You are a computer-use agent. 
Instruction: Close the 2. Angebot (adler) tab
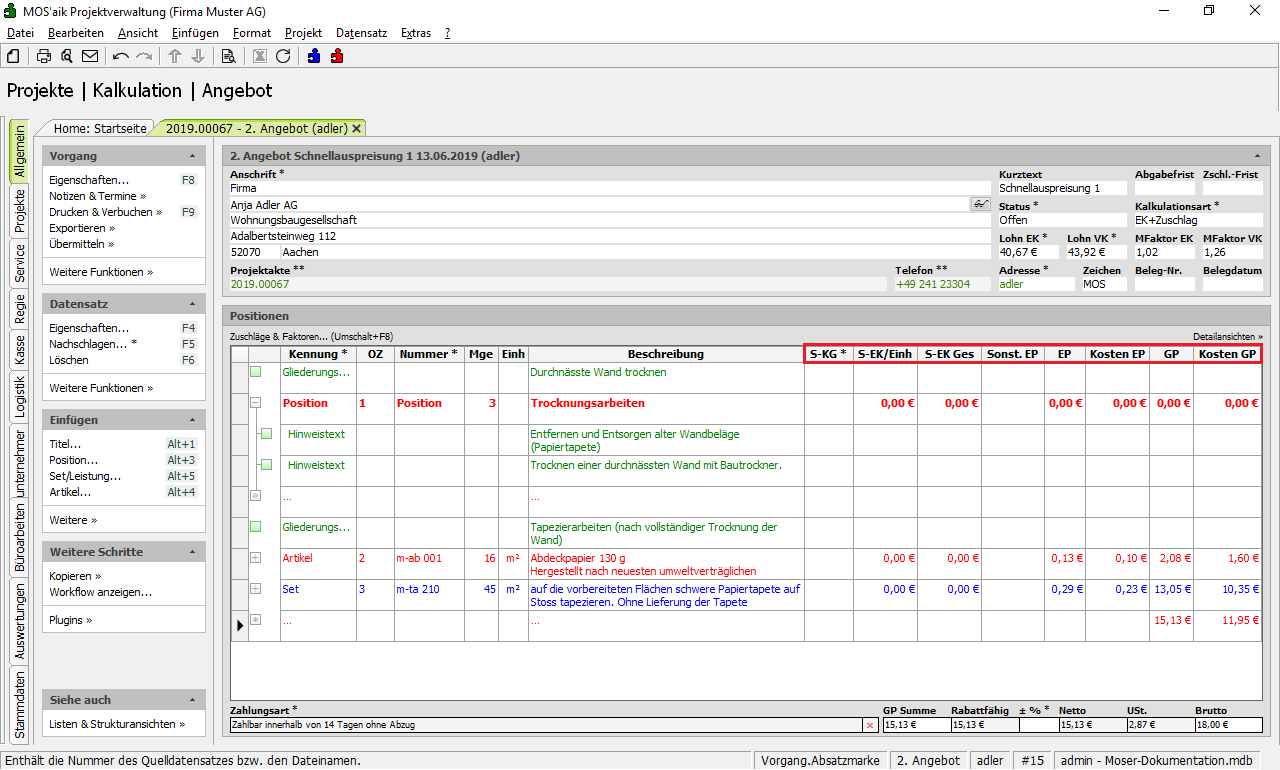click(357, 128)
